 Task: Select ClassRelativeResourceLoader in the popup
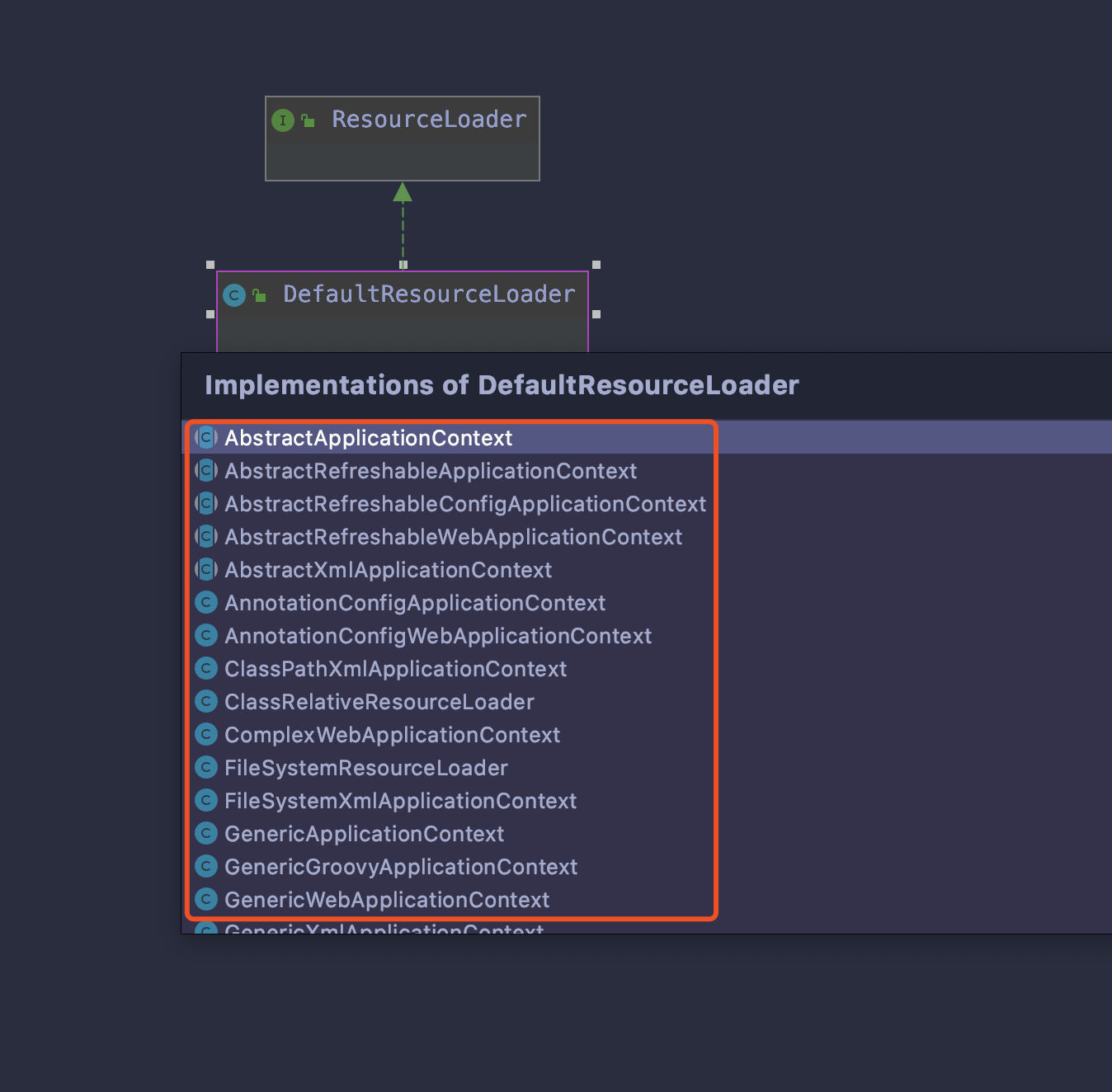coord(379,701)
